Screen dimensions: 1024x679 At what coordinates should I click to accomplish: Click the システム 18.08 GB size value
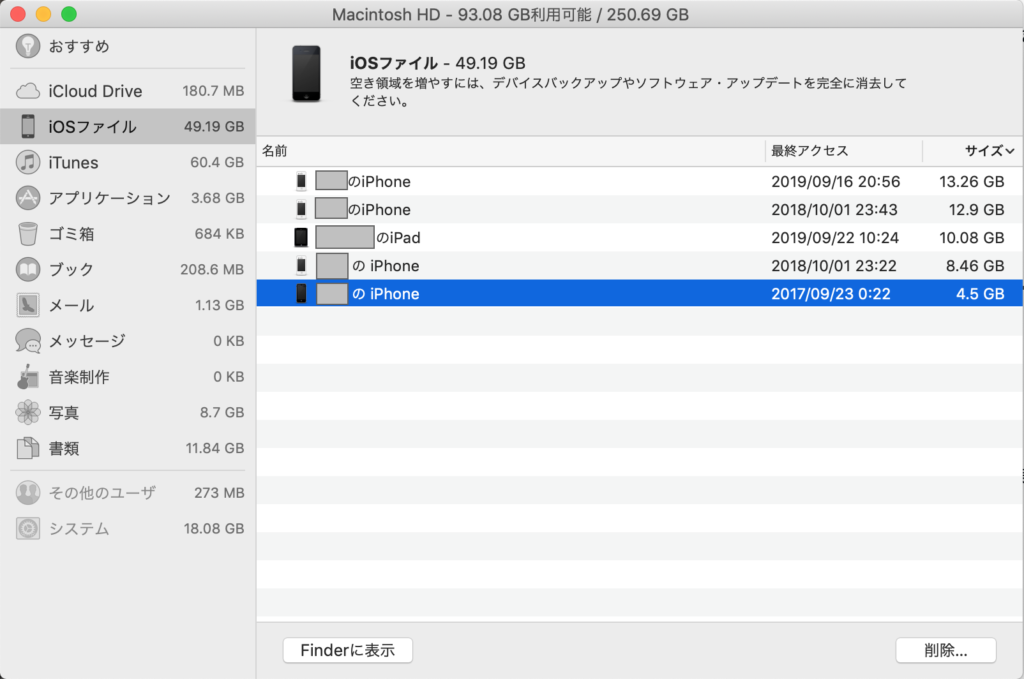(214, 528)
